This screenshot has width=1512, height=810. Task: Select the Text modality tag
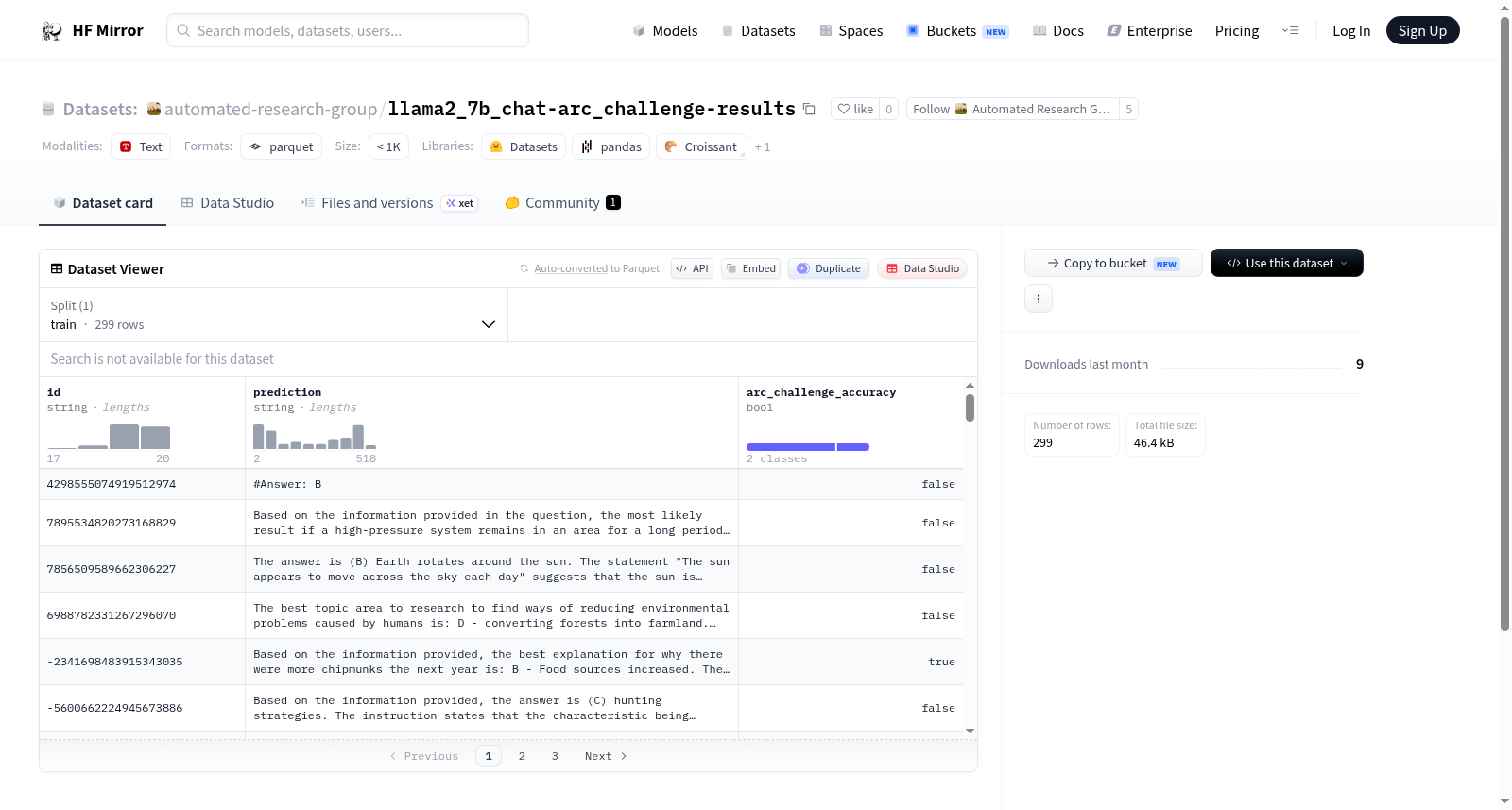click(x=141, y=146)
